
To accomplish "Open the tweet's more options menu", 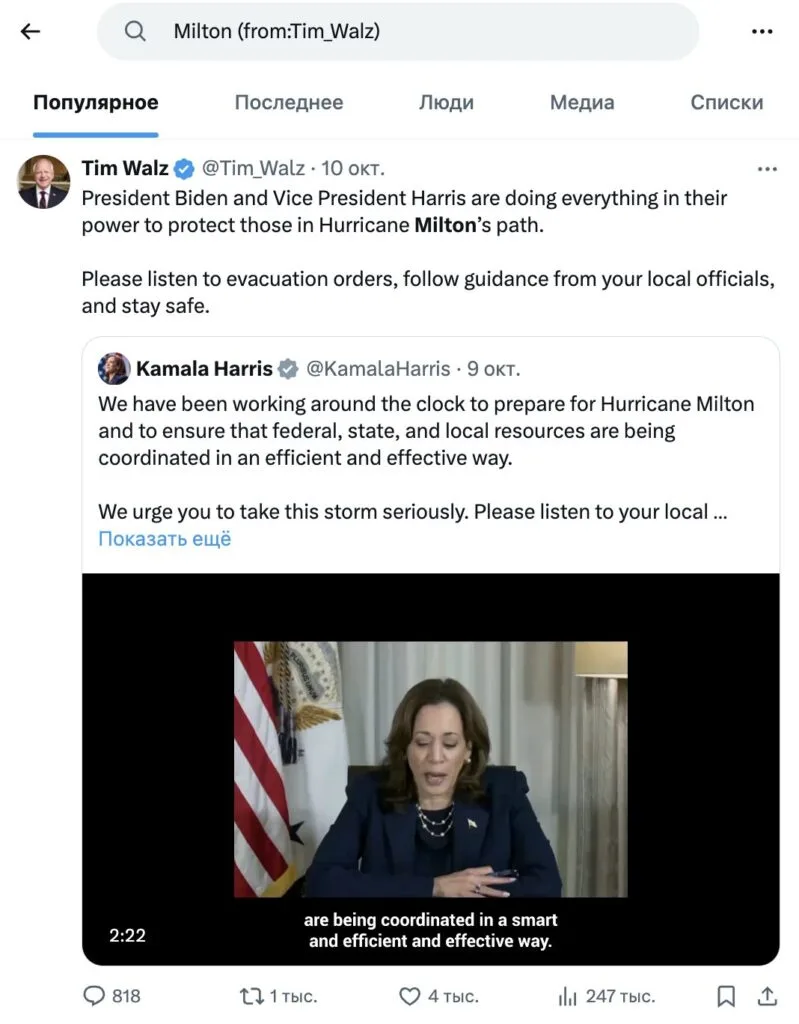I will point(767,169).
